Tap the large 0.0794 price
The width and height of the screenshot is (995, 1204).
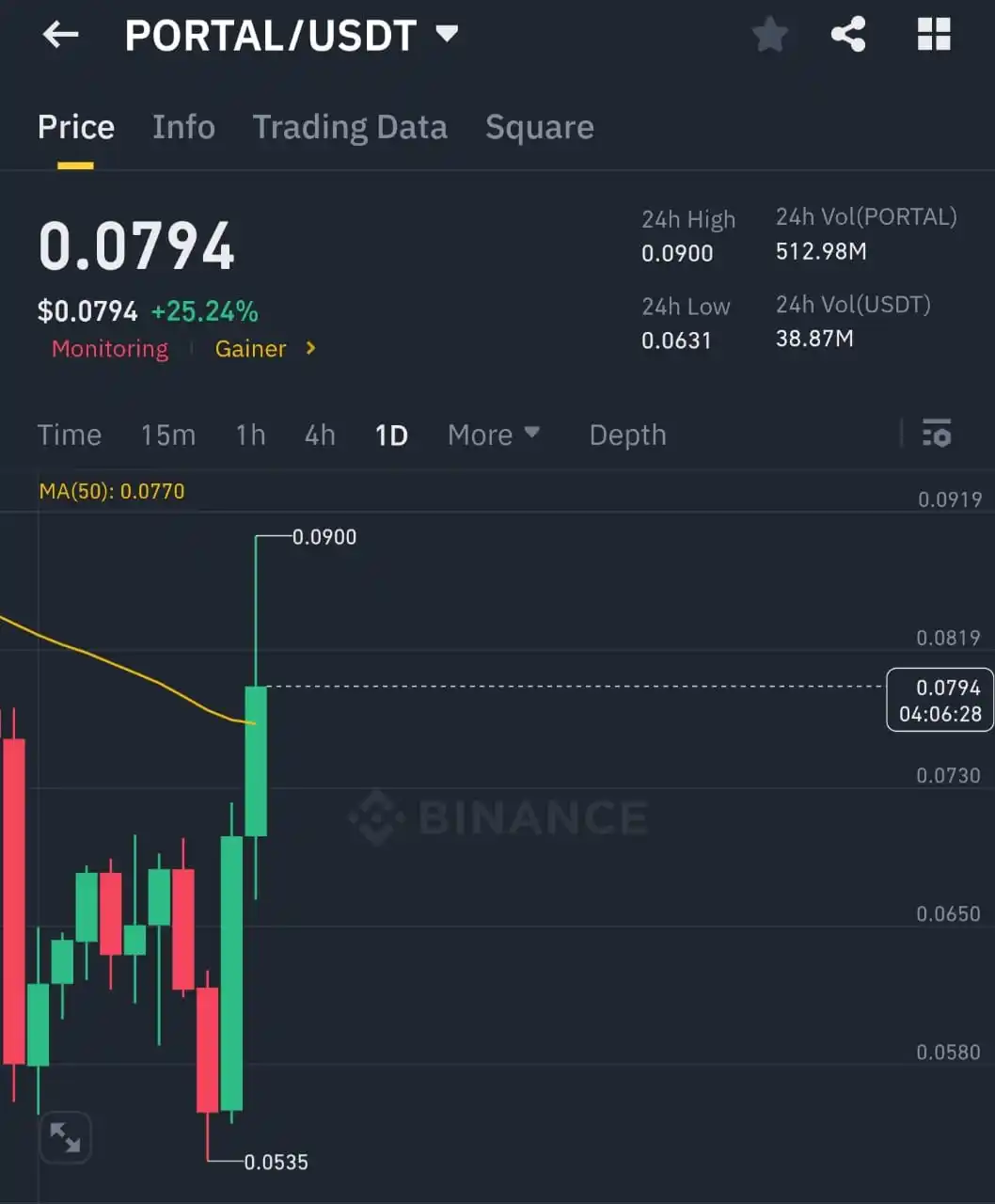[x=136, y=246]
